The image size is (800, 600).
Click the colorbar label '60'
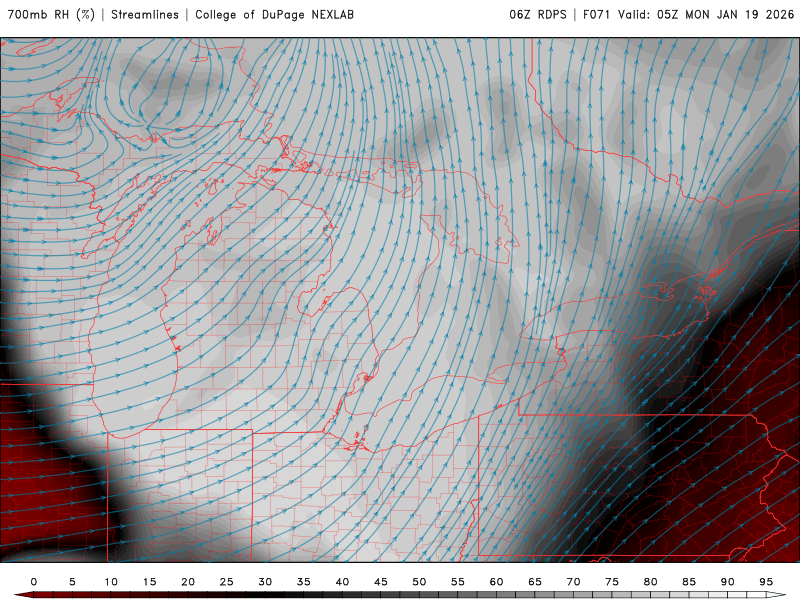(496, 582)
